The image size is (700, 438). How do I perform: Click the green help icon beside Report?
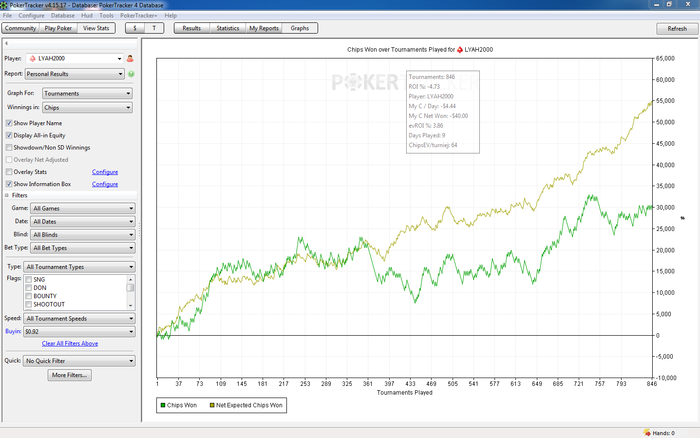tap(131, 74)
